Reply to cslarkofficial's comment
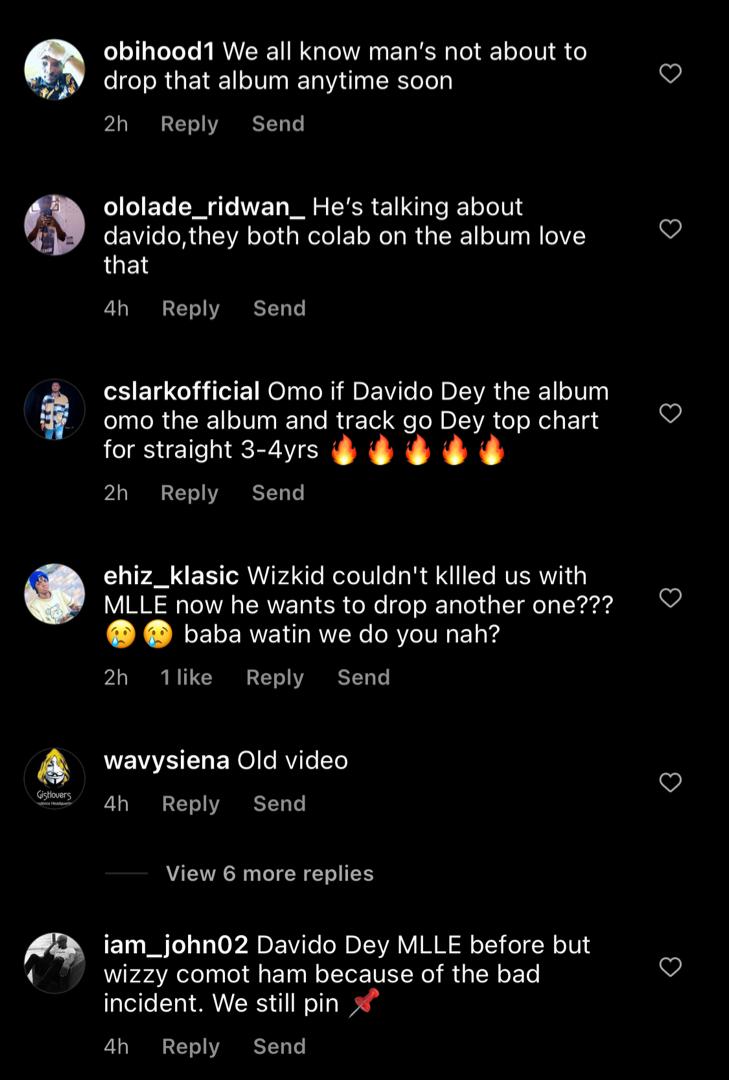 (189, 492)
